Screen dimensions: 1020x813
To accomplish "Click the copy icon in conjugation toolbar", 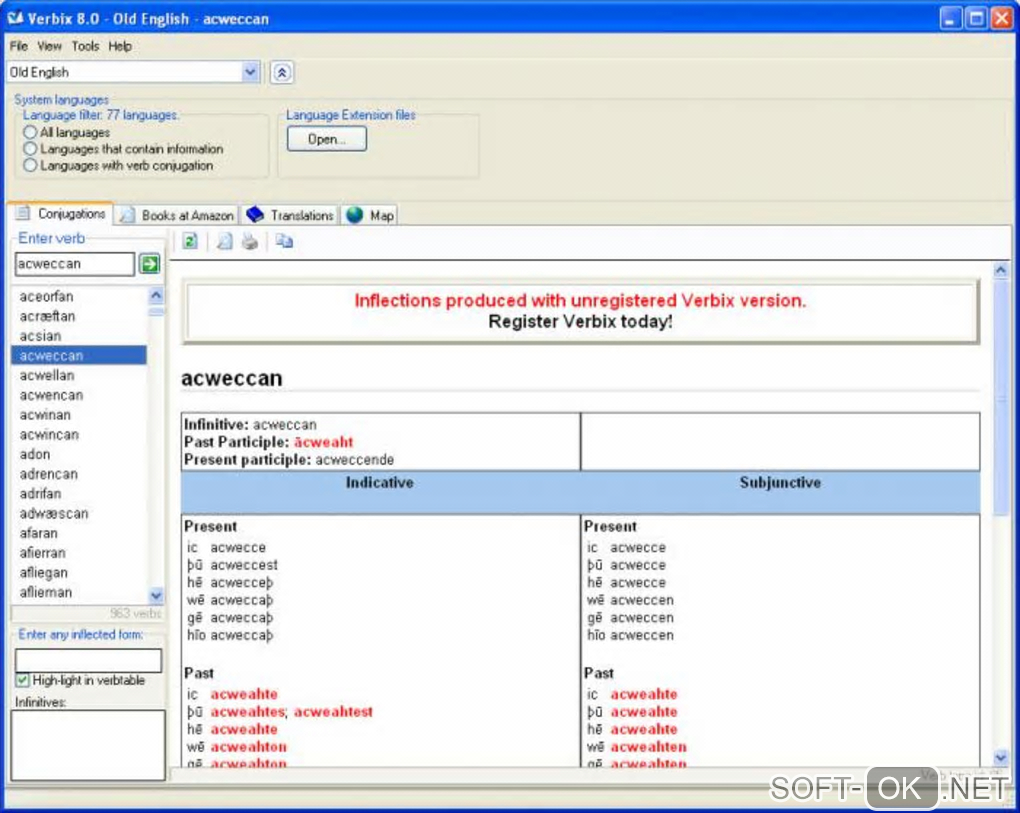I will pyautogui.click(x=284, y=241).
